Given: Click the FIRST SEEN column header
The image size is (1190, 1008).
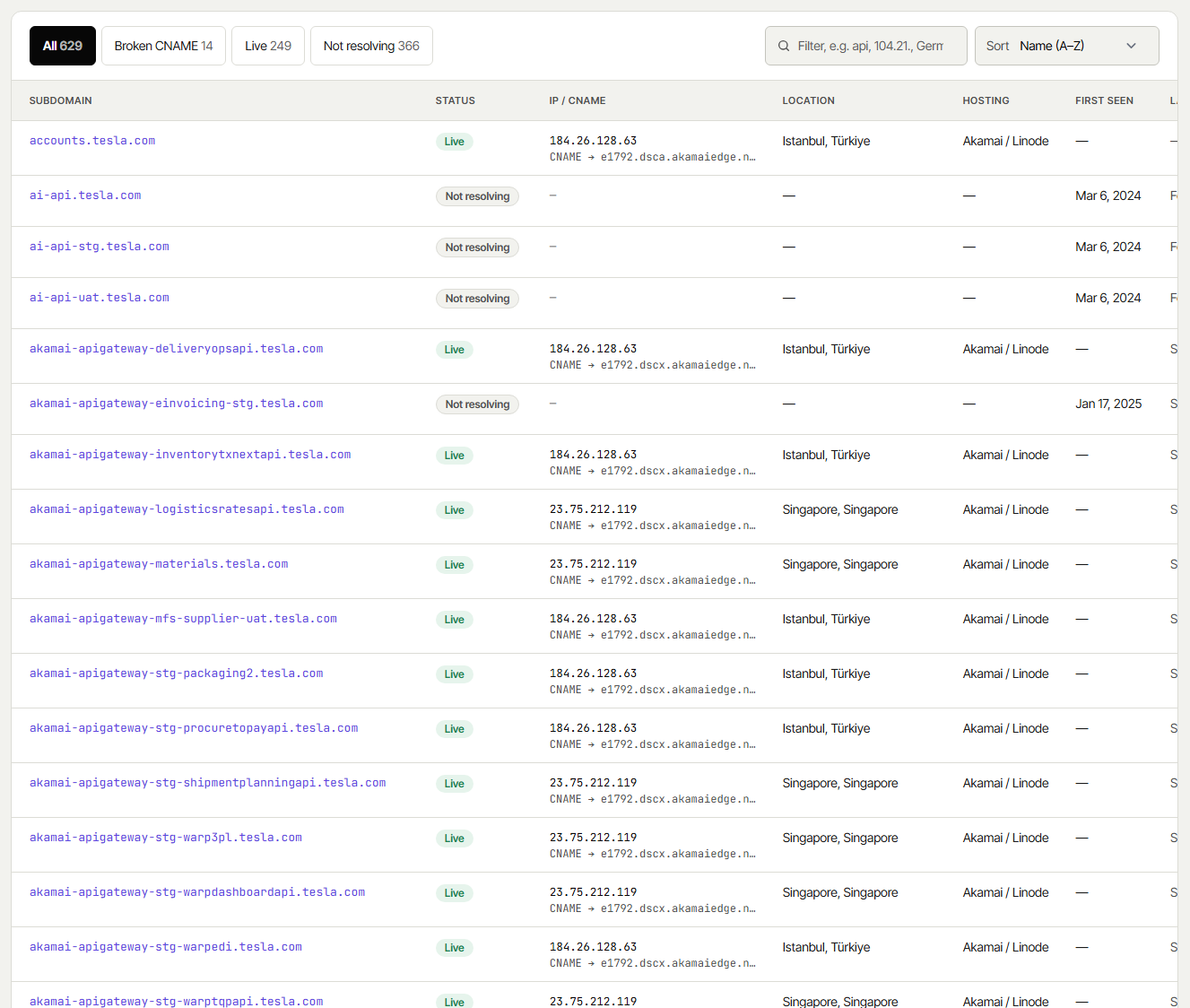Looking at the screenshot, I should point(1104,100).
